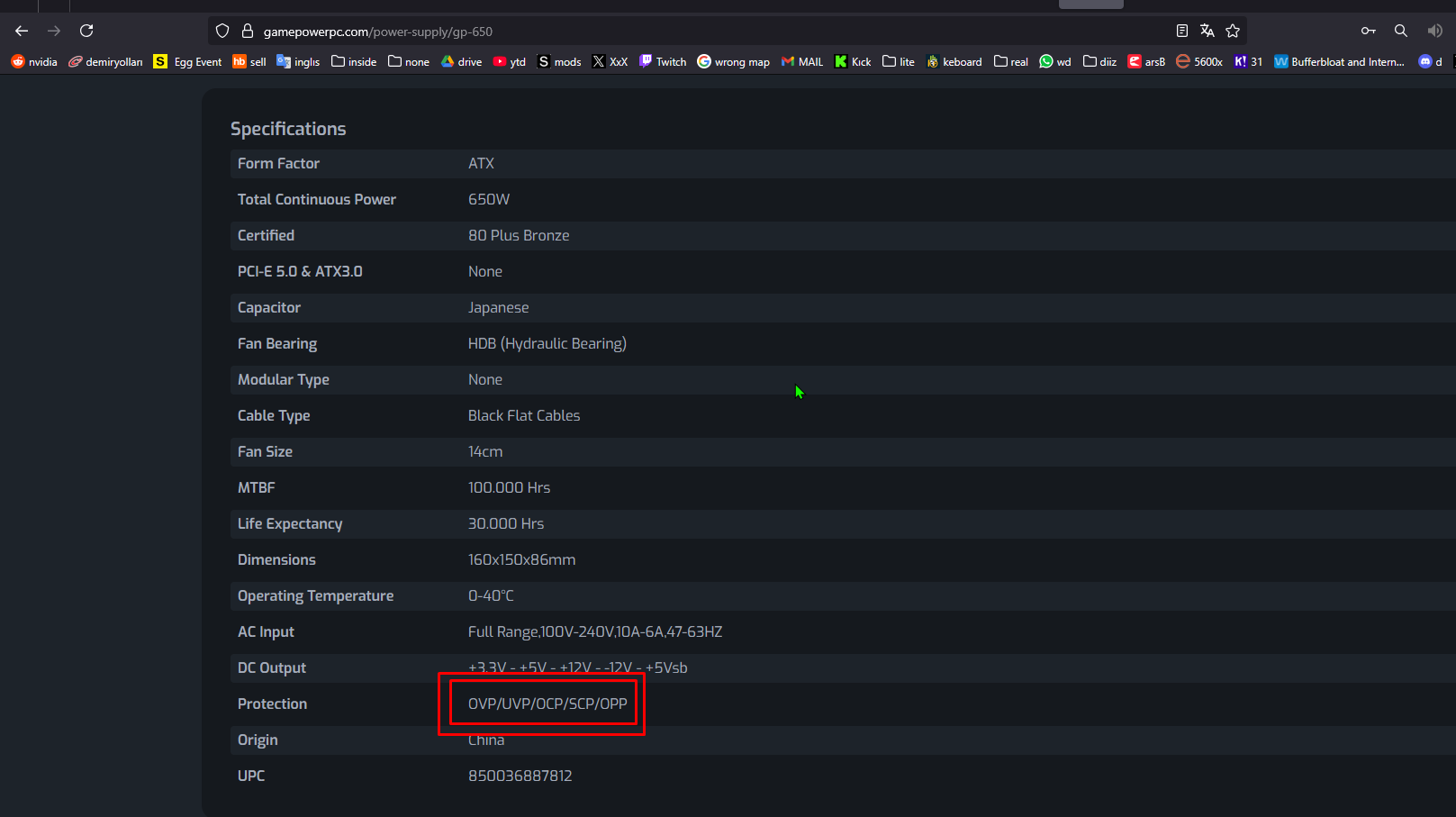Select the 80 Plus Bronze certification value
Image resolution: width=1456 pixels, height=817 pixels.
(x=519, y=235)
